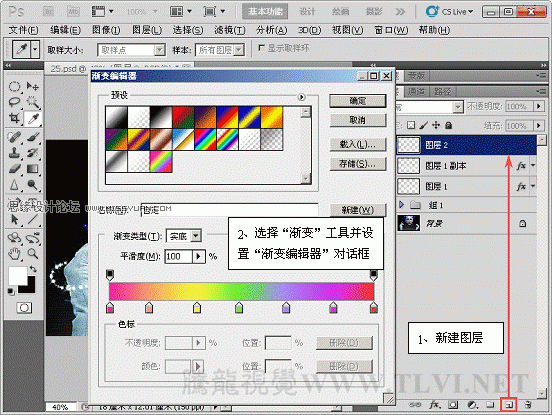This screenshot has height=415, width=552.
Task: Select the rainbow preset in third row
Action: [161, 162]
